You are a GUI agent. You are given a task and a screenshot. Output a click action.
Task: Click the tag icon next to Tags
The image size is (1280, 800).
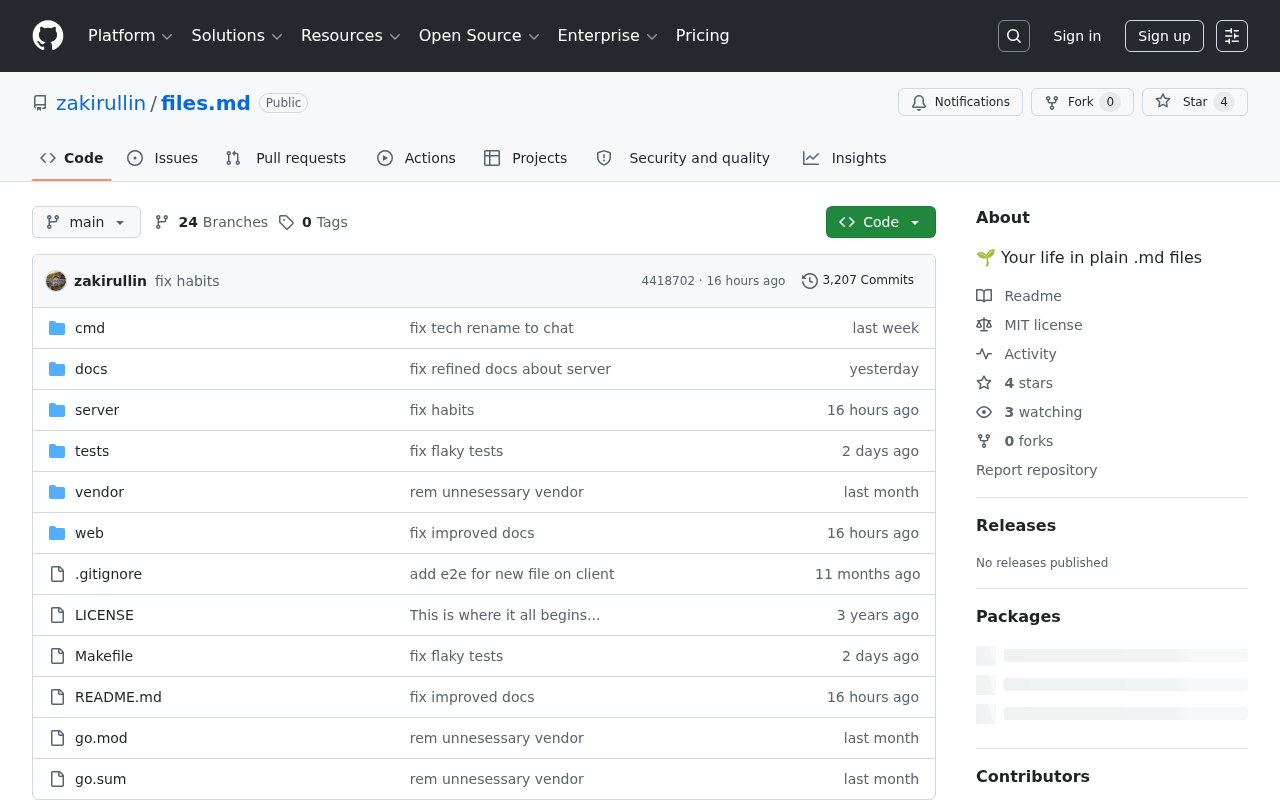pyautogui.click(x=286, y=222)
